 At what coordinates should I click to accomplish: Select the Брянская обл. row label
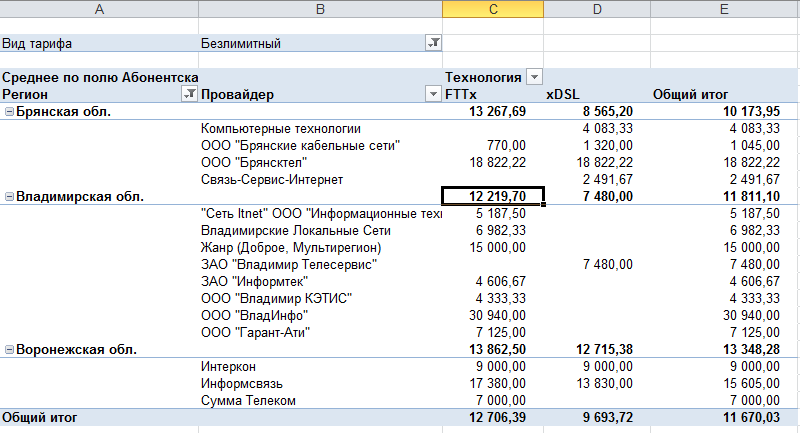coord(63,112)
